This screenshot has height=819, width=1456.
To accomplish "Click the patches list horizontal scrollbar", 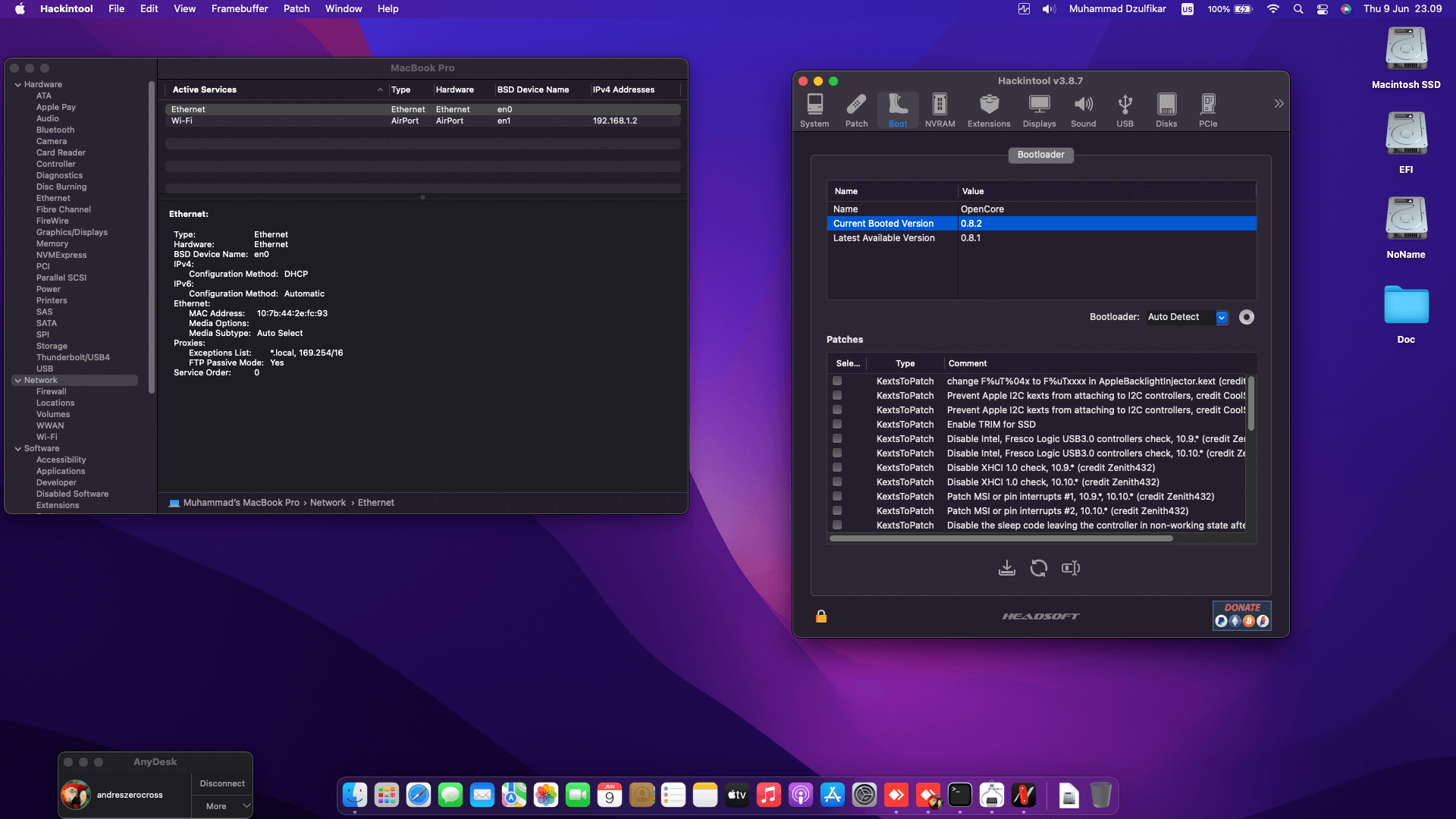I will pyautogui.click(x=1001, y=538).
